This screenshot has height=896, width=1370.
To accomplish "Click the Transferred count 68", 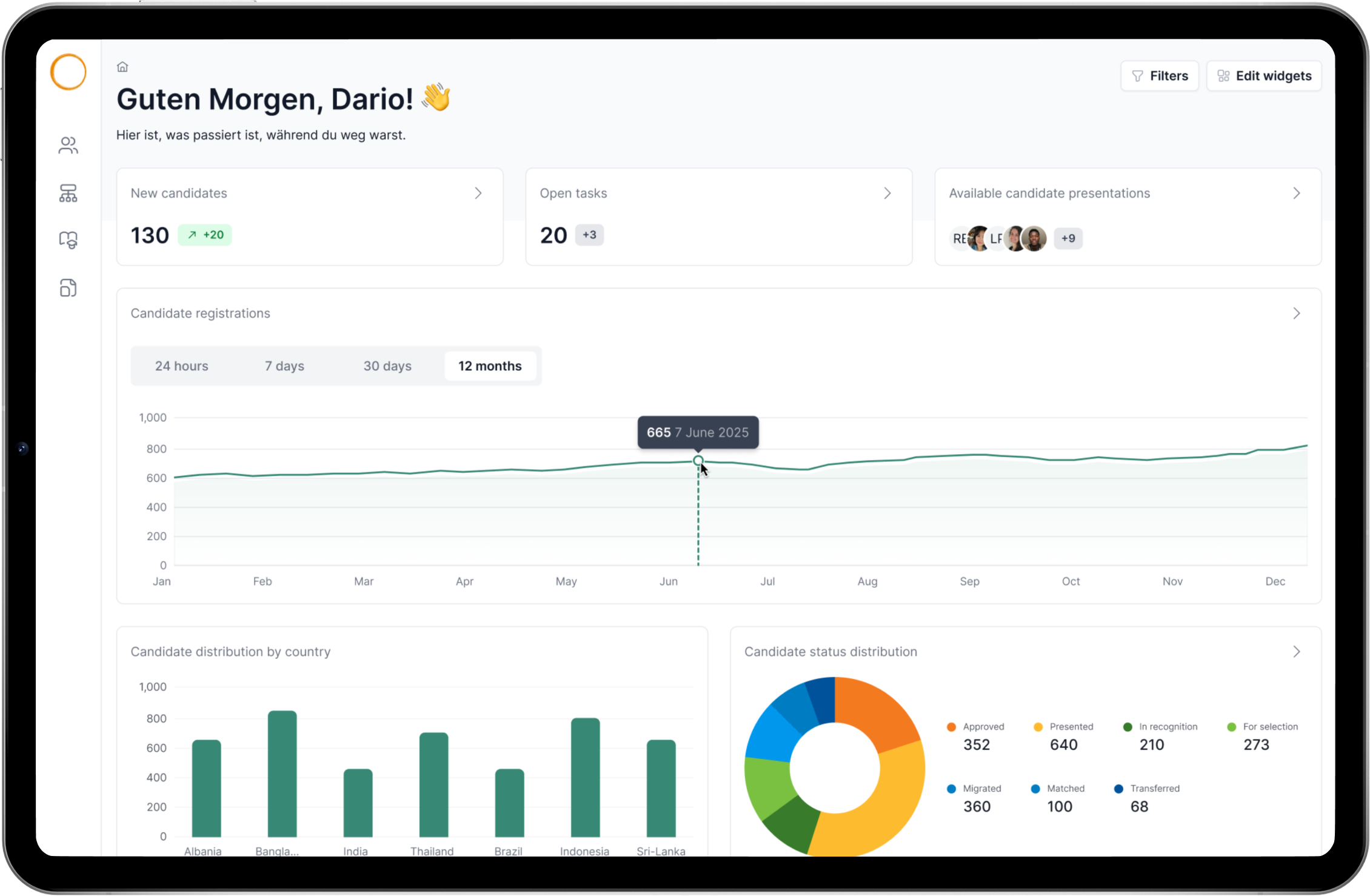I will (x=1140, y=807).
